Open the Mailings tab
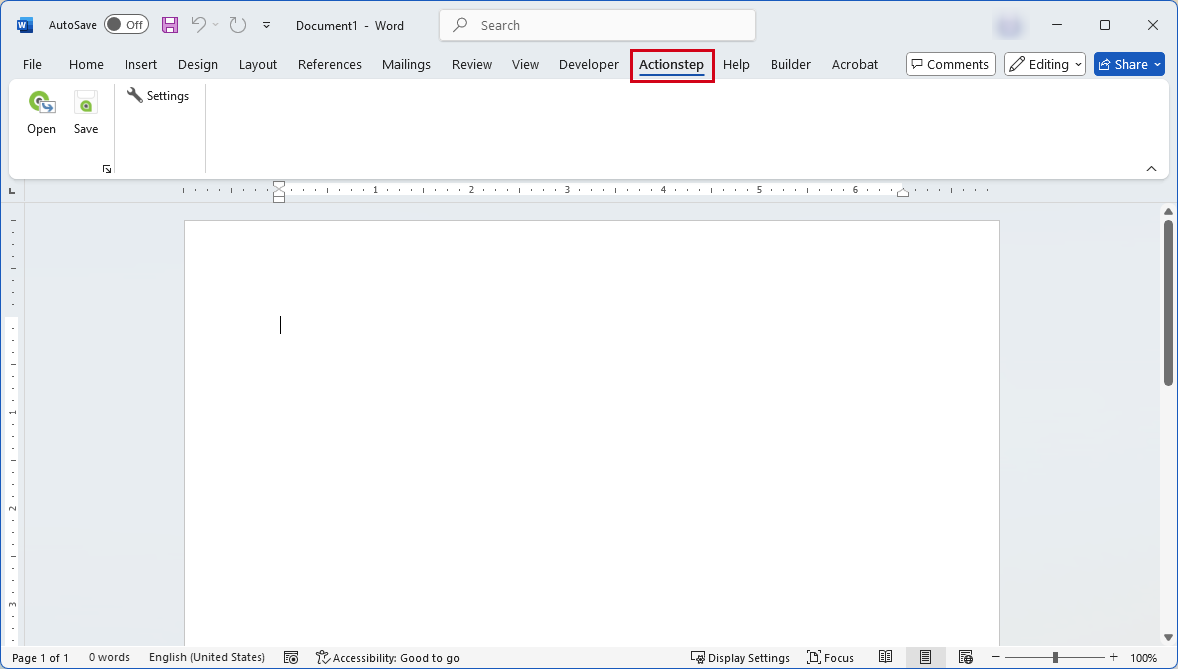The height and width of the screenshot is (669, 1178). [x=406, y=63]
